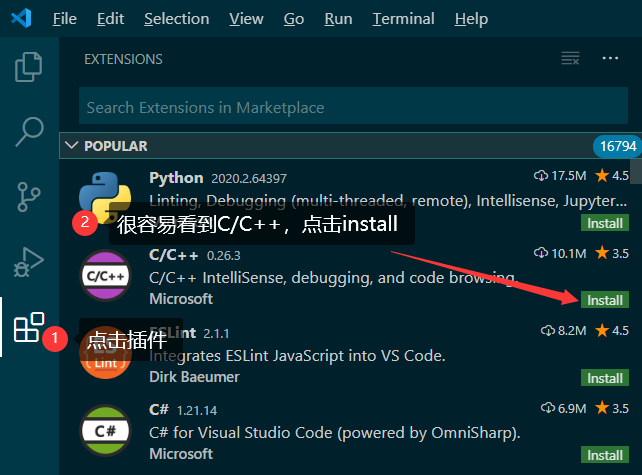The width and height of the screenshot is (642, 475).
Task: Click the Python download count icon
Action: (x=541, y=176)
